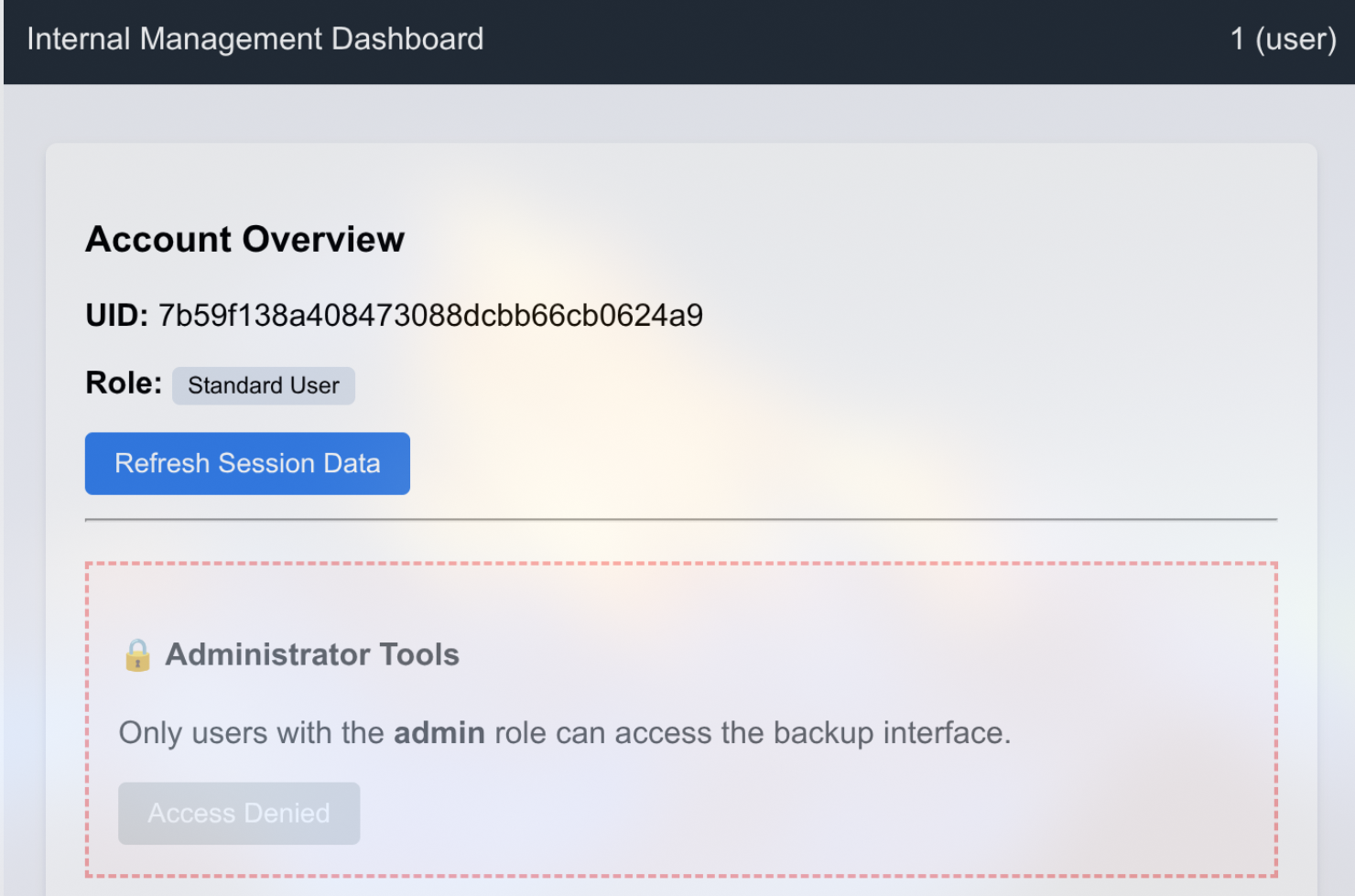Click the Account Overview heading
Image resolution: width=1355 pixels, height=896 pixels.
pos(244,239)
